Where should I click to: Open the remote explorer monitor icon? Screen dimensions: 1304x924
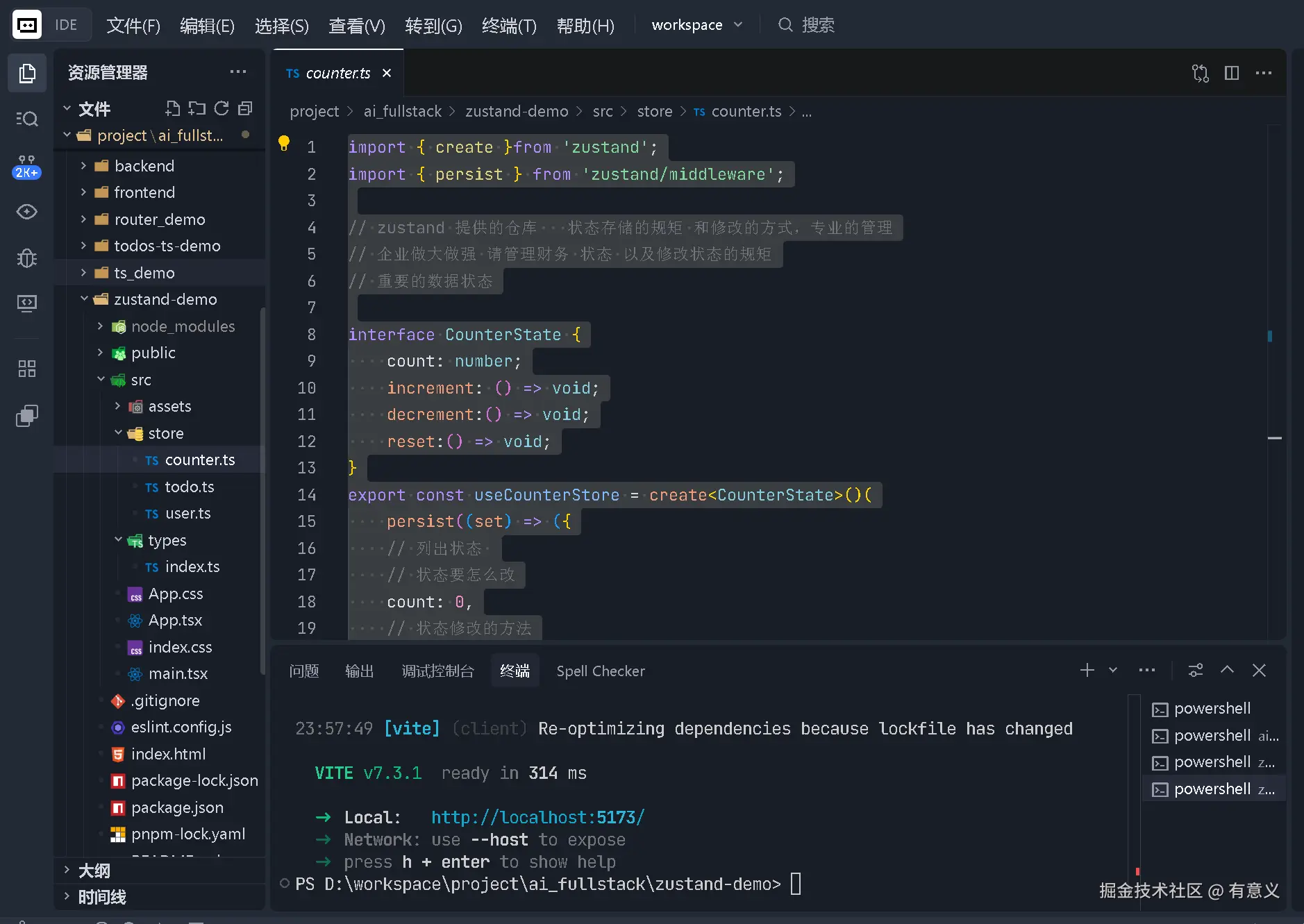tap(27, 303)
